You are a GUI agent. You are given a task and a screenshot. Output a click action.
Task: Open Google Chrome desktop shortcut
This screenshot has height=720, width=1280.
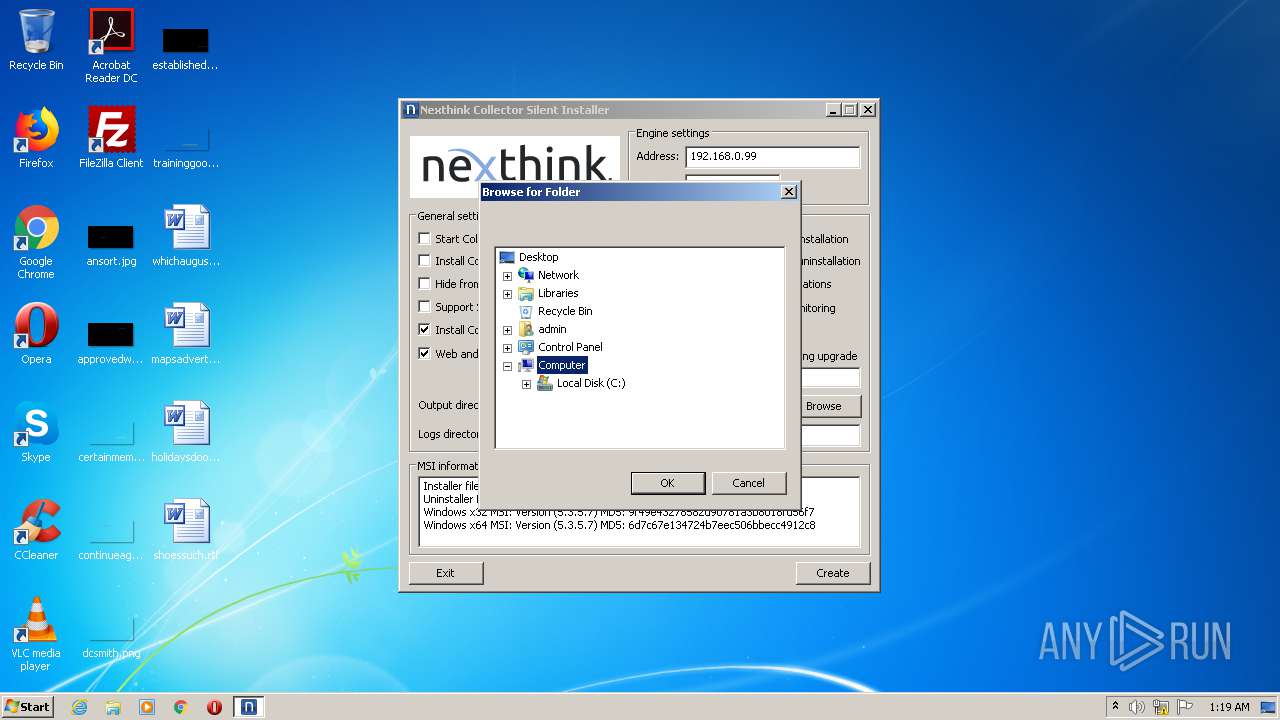[36, 242]
